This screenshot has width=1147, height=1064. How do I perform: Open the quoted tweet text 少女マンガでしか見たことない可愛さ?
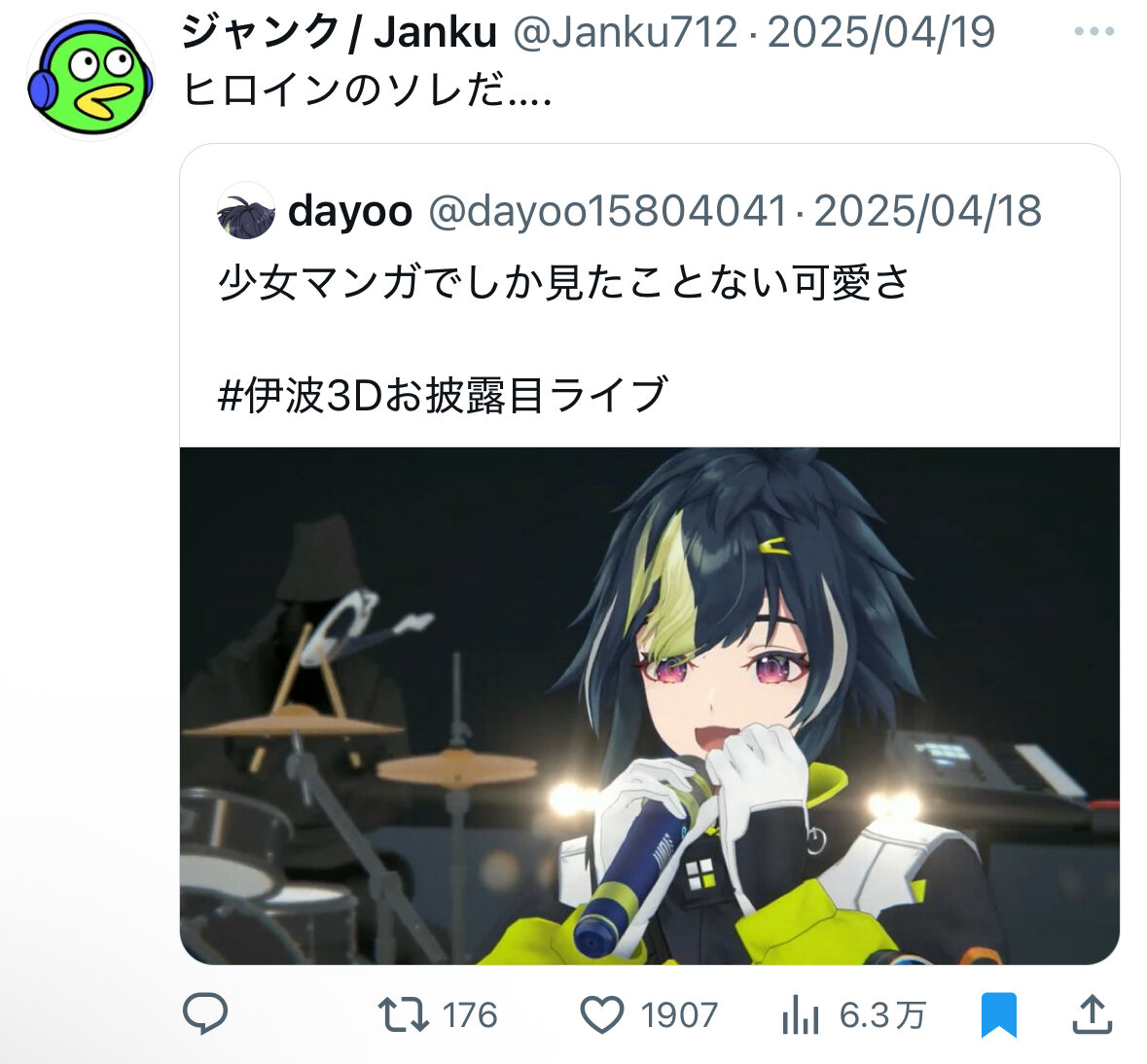pyautogui.click(x=564, y=282)
